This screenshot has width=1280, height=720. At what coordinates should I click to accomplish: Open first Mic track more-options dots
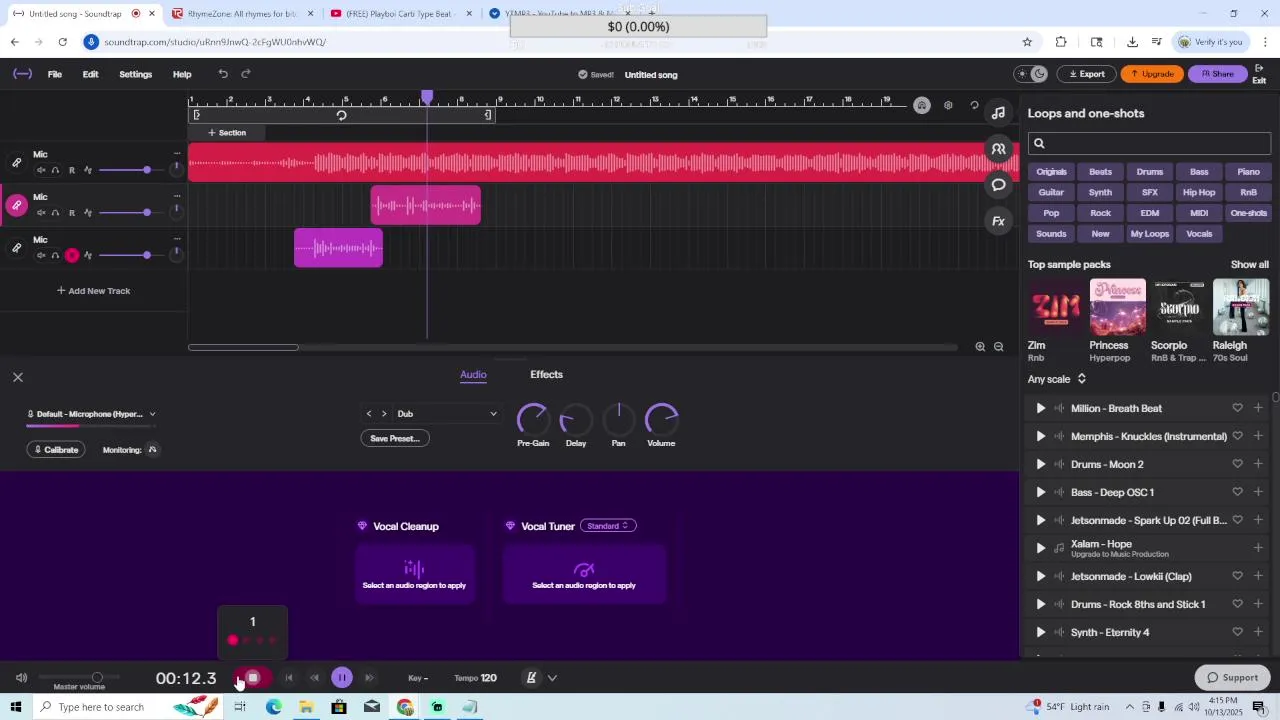coord(177,154)
